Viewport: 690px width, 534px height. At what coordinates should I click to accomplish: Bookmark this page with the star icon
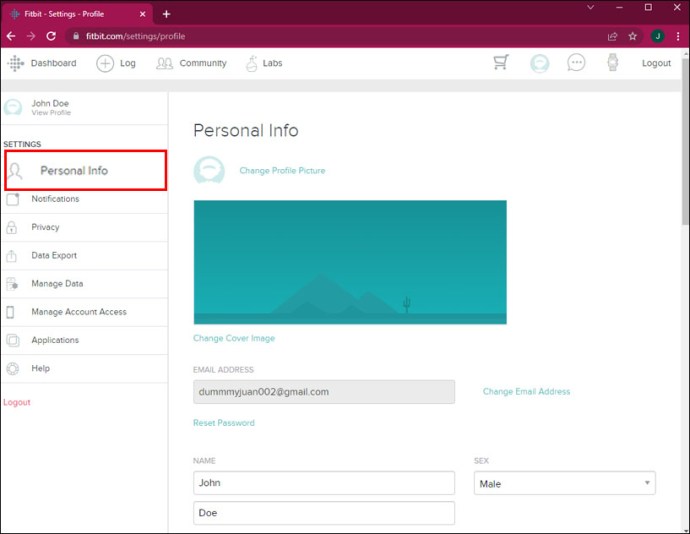click(632, 36)
